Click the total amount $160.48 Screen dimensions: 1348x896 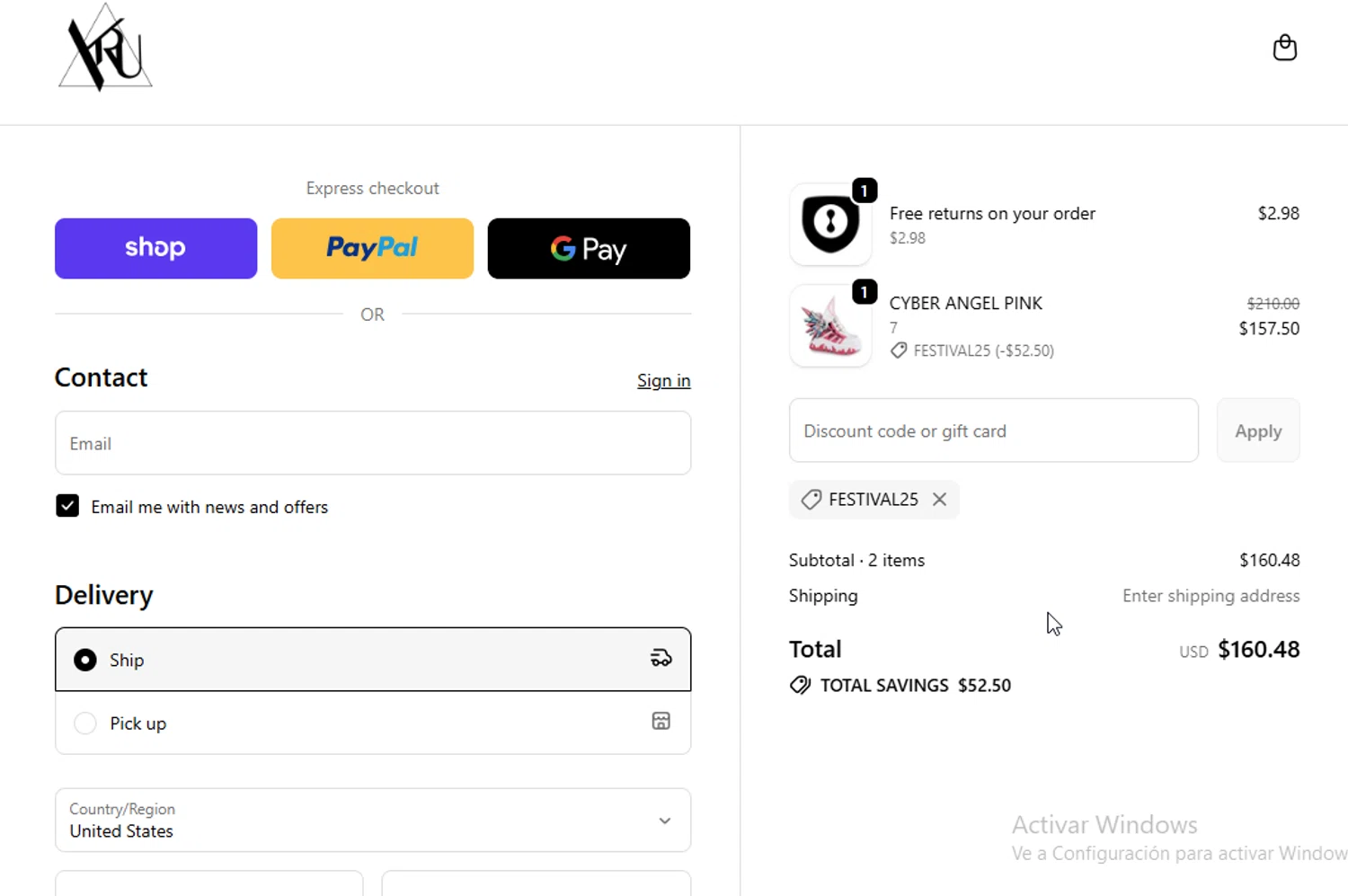point(1258,650)
